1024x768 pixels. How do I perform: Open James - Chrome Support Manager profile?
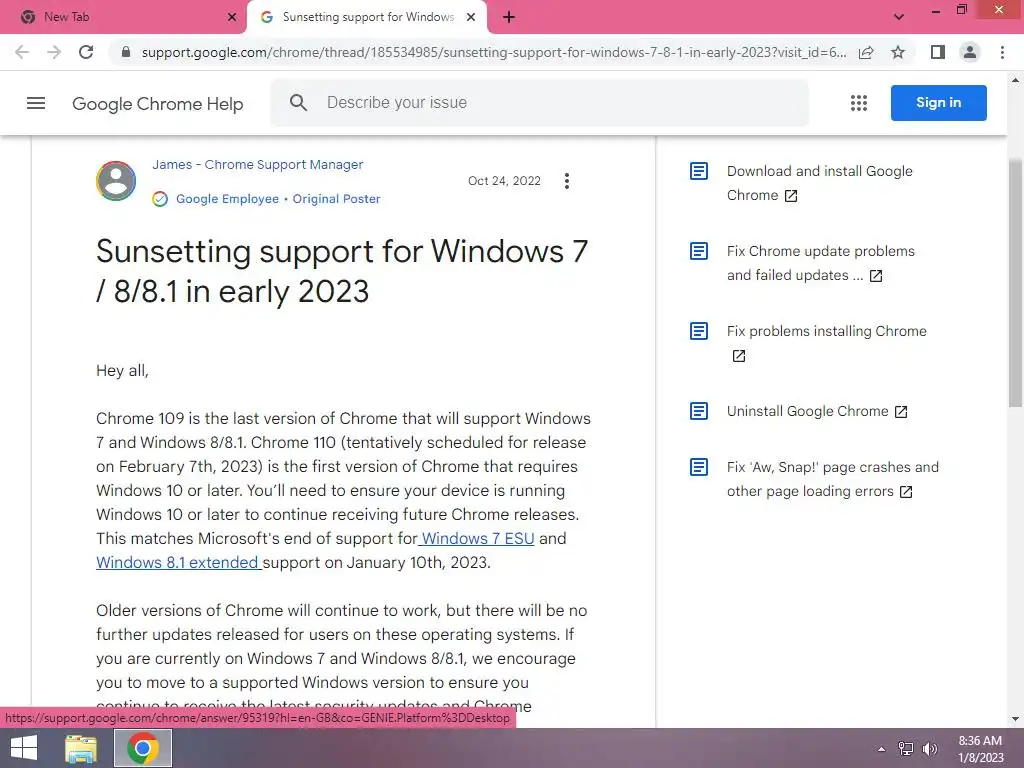(x=258, y=165)
